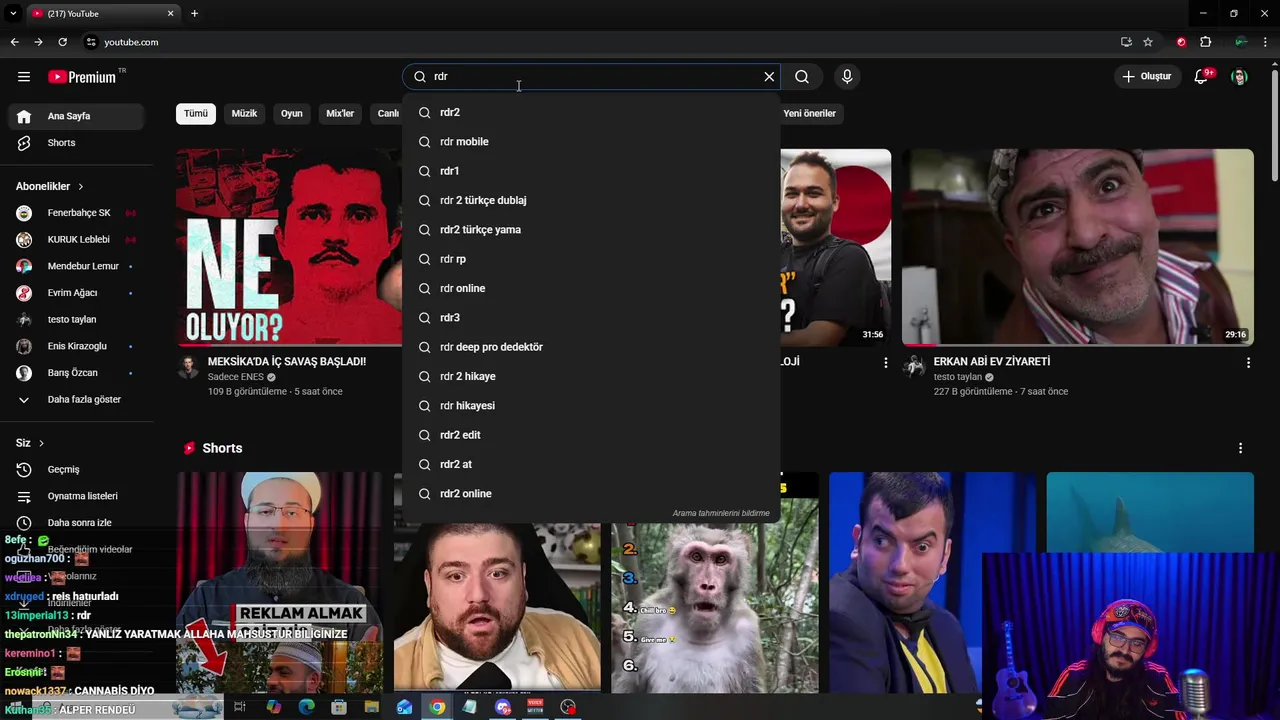This screenshot has width=1280, height=720.
Task: Clear the search box with the X icon
Action: click(x=769, y=77)
